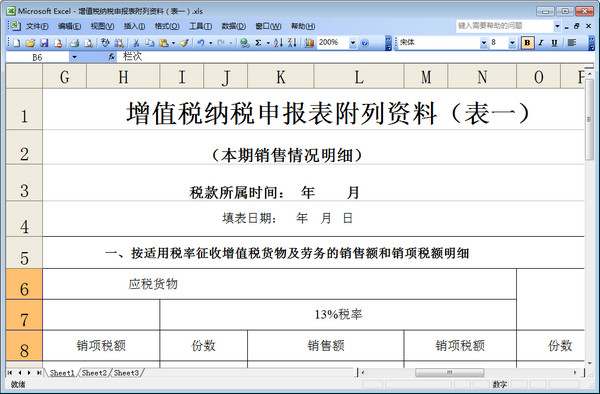The width and height of the screenshot is (600, 394).
Task: Expand the AutoSum functions dropdown arrow
Action: click(x=268, y=43)
